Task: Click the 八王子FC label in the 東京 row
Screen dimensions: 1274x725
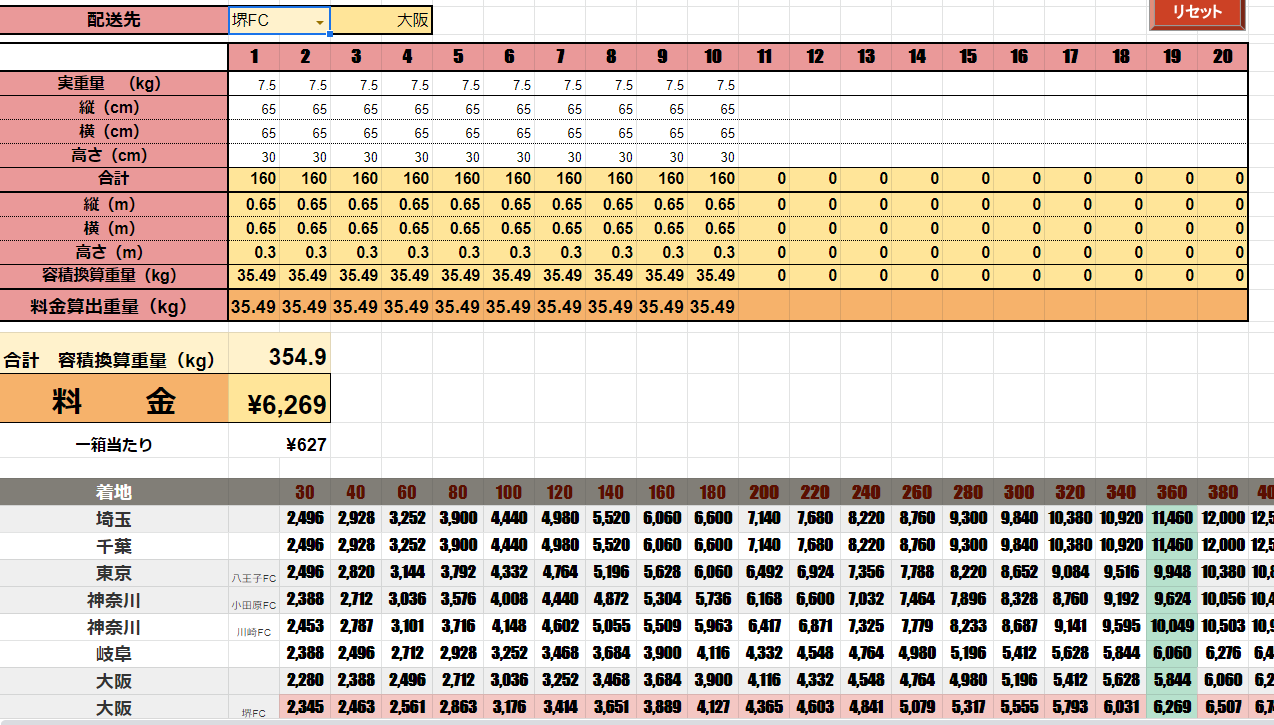Action: pyautogui.click(x=253, y=577)
